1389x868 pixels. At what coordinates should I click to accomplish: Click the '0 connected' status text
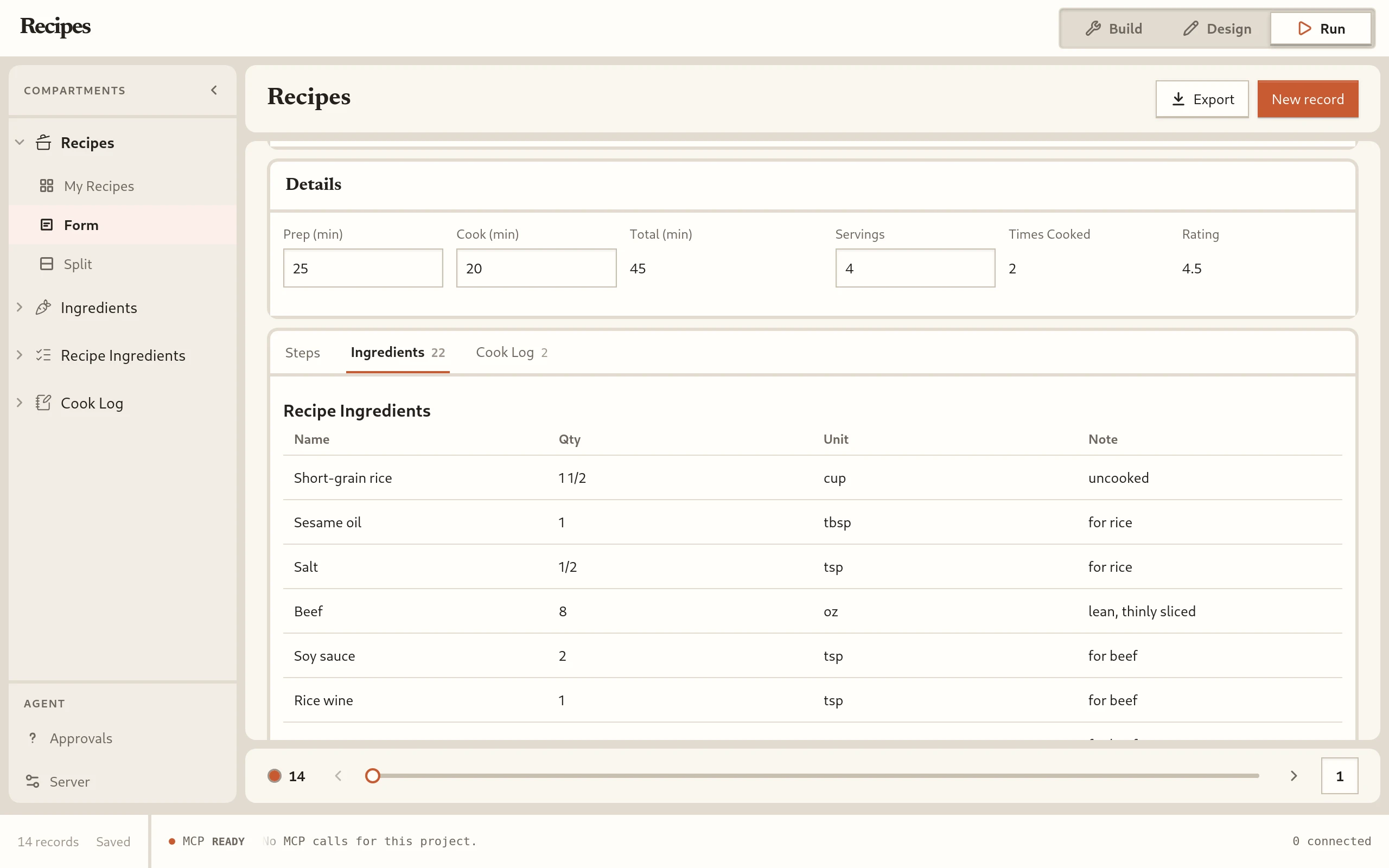point(1331,841)
